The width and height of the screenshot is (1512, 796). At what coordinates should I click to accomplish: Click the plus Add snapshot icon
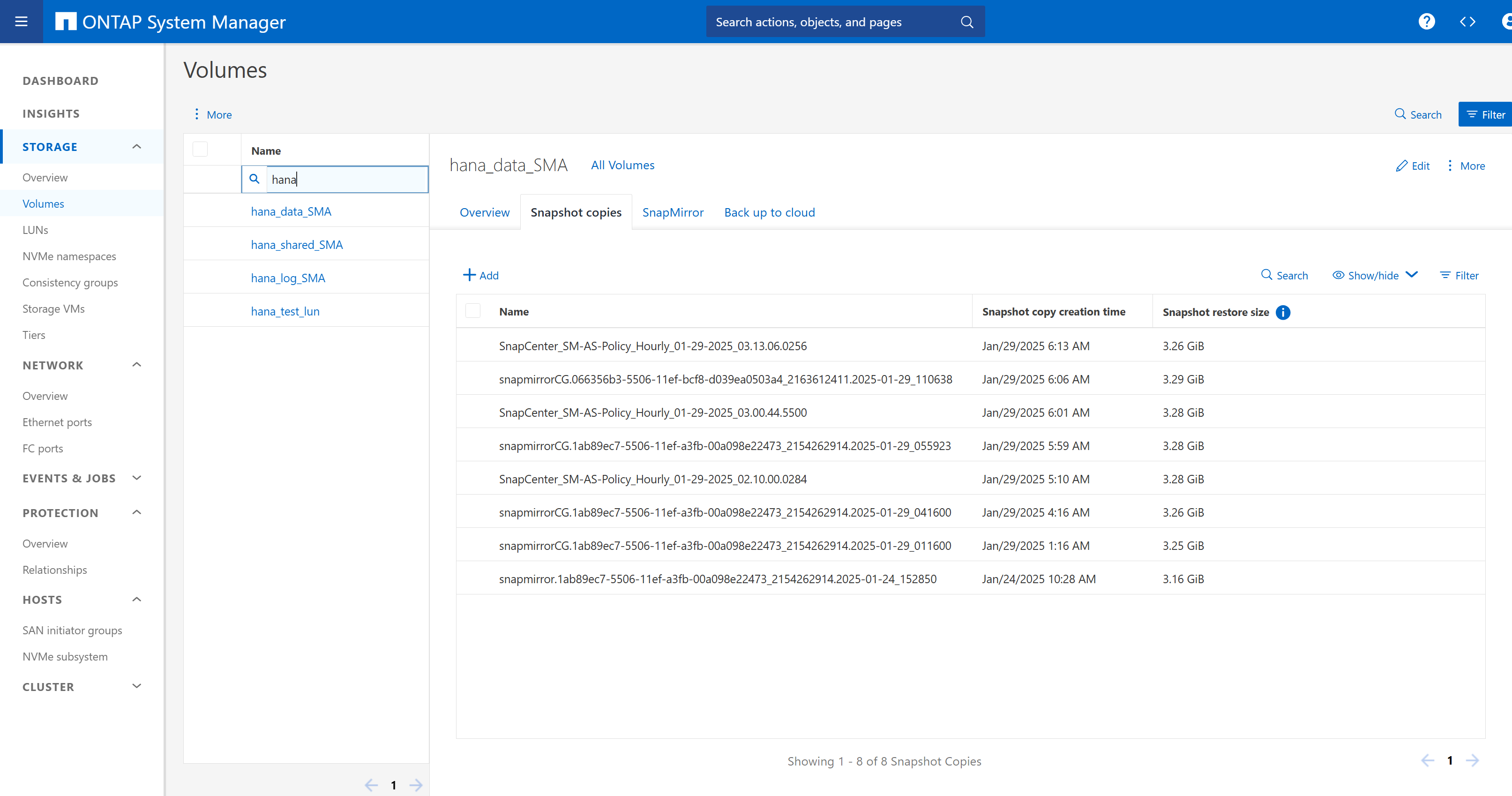click(469, 275)
